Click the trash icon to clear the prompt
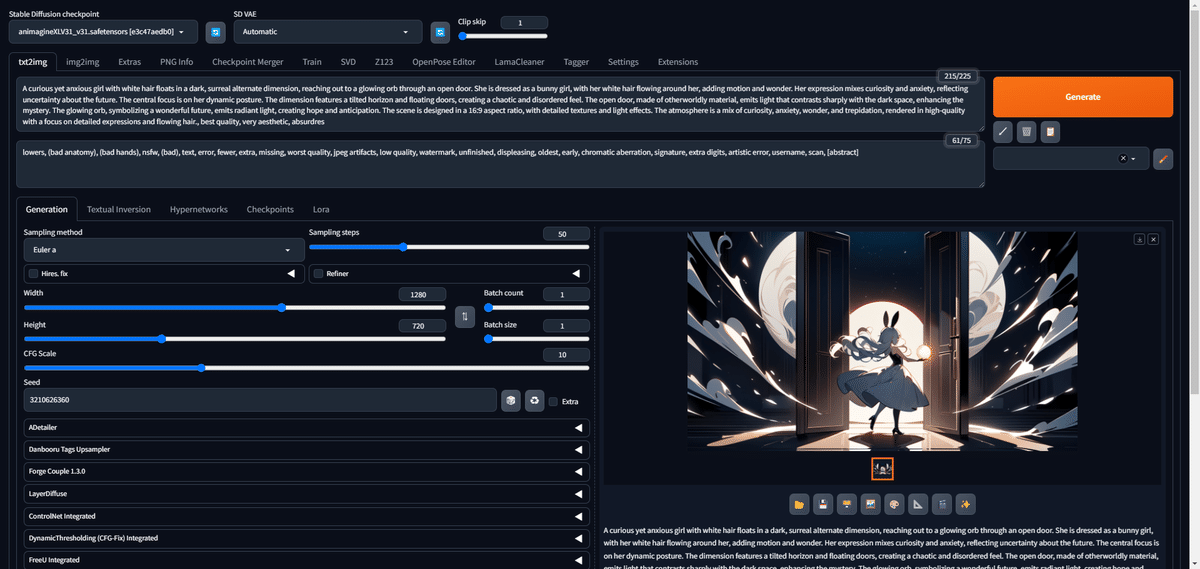 pyautogui.click(x=1026, y=131)
